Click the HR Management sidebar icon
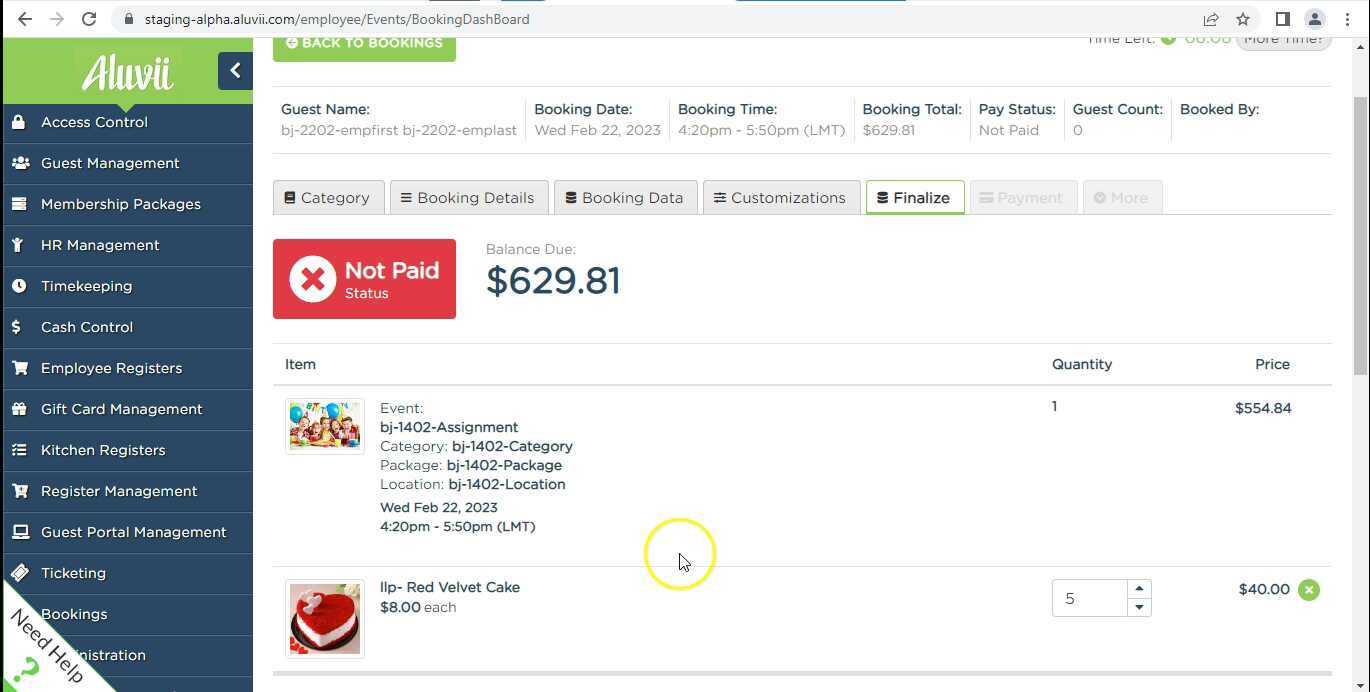The height and width of the screenshot is (692, 1370). tap(20, 245)
